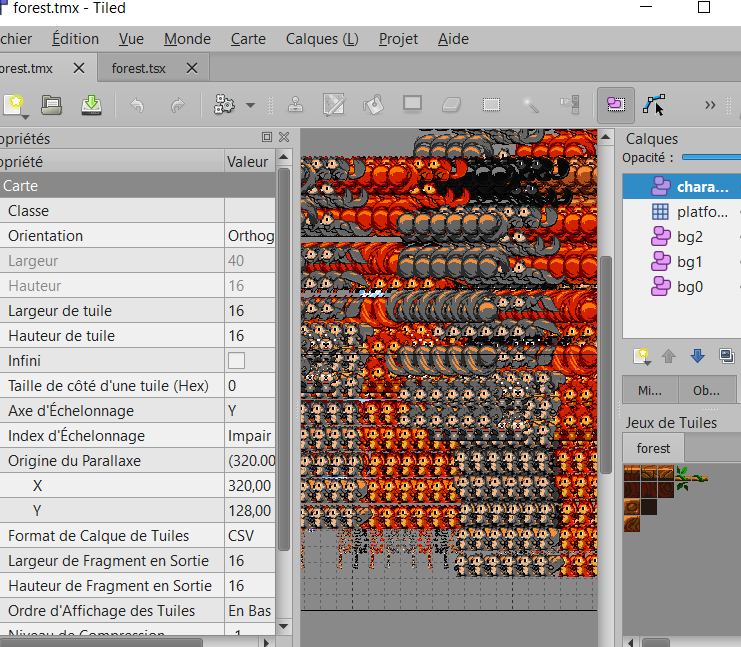The width and height of the screenshot is (741, 647).
Task: Click properties panel scroll-down arrow
Action: (284, 627)
